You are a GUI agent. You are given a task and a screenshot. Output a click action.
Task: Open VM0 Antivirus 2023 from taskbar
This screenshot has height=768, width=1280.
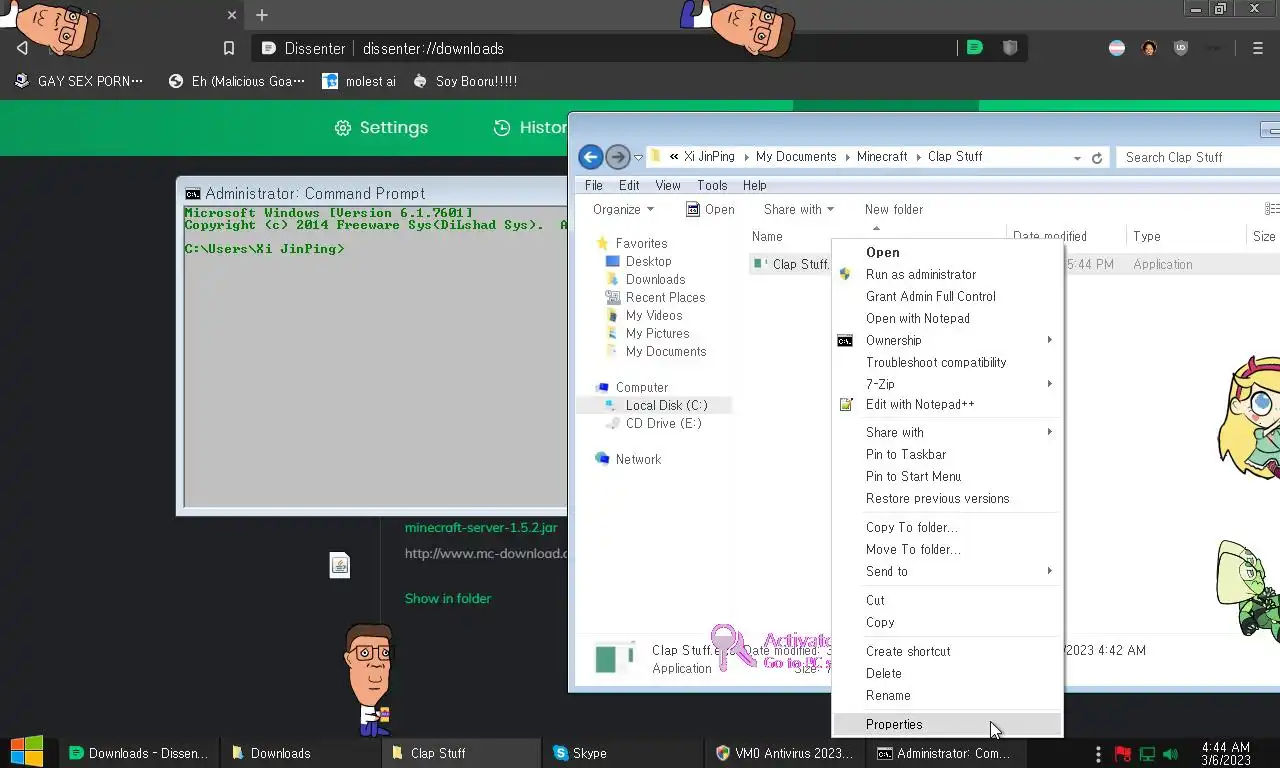tap(785, 753)
